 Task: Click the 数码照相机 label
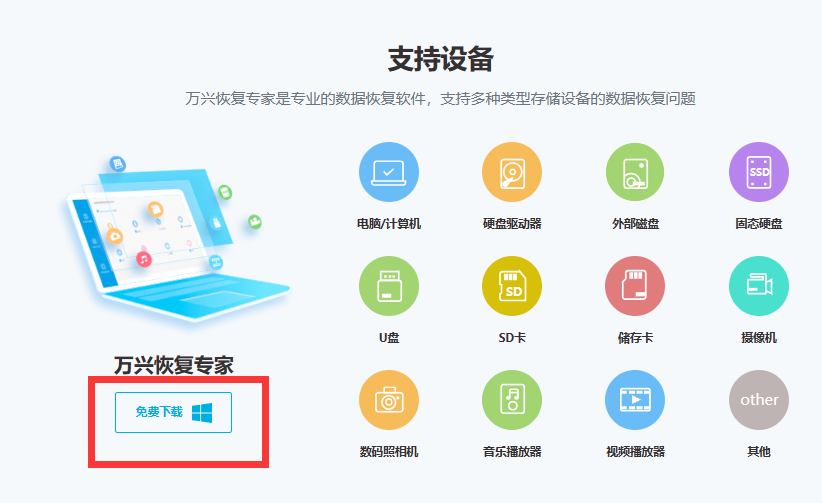[x=388, y=452]
